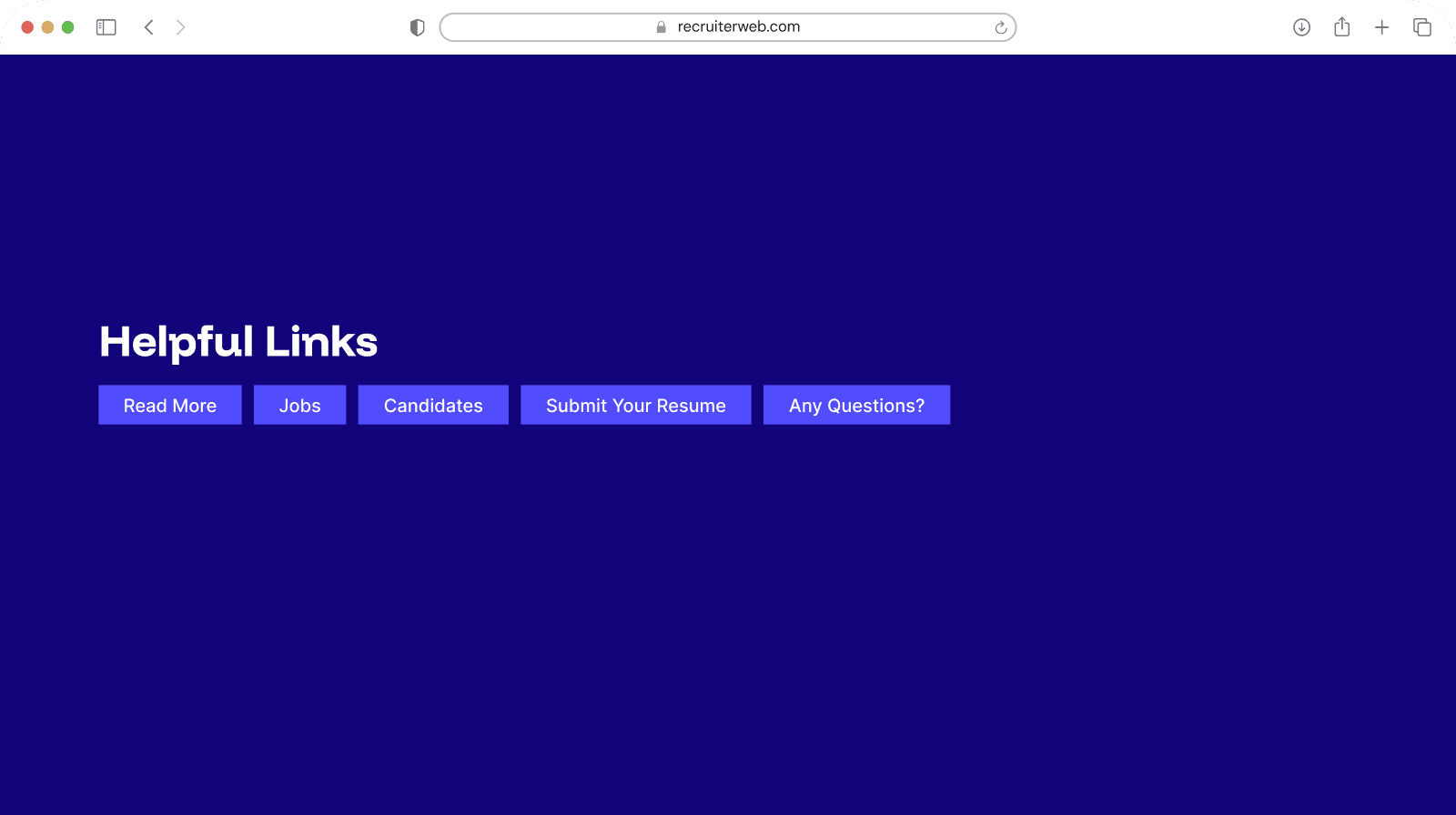Minimize the browser window
The width and height of the screenshot is (1456, 815).
pos(47,27)
